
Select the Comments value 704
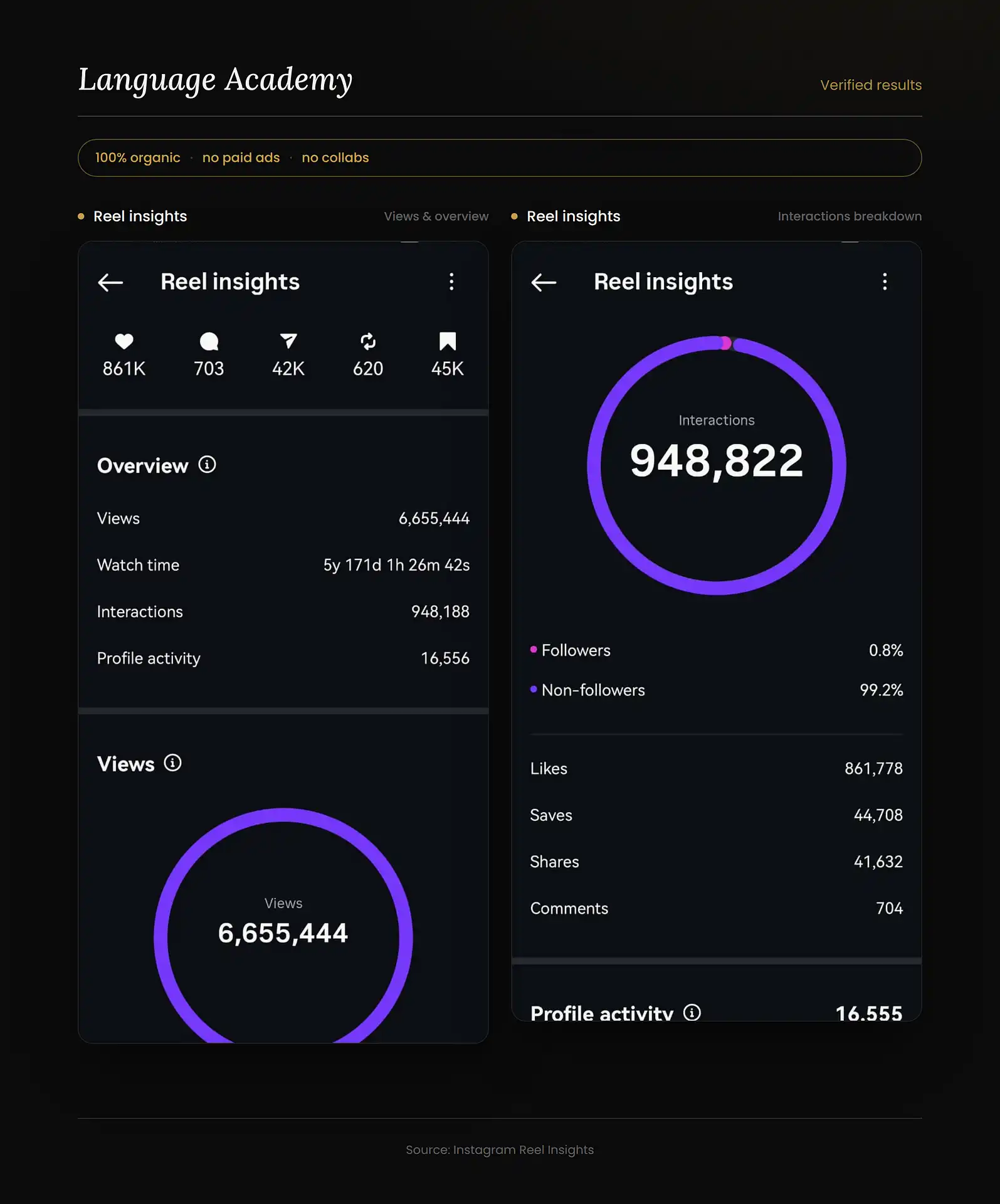pos(889,909)
